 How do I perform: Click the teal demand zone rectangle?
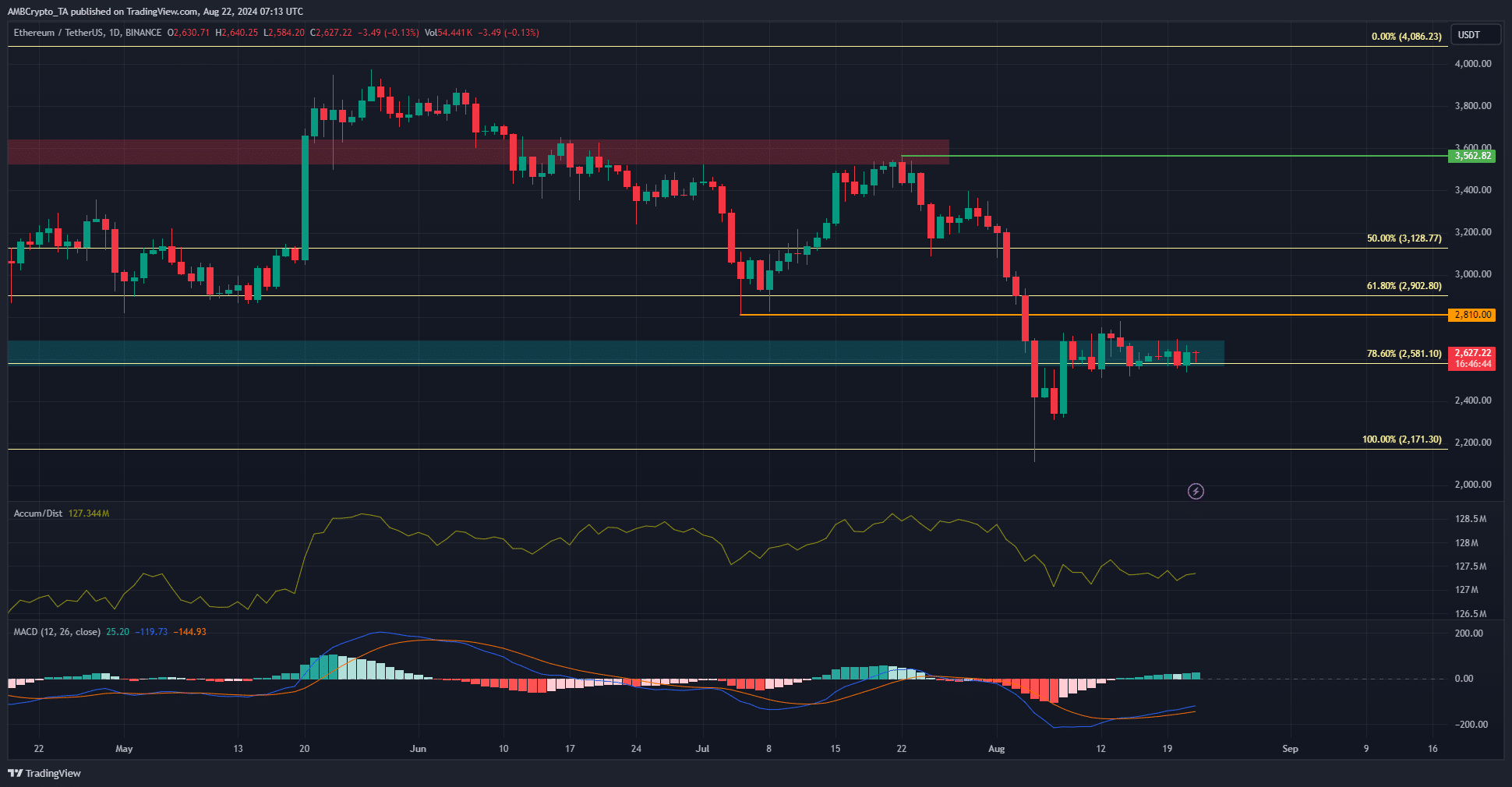pos(616,352)
